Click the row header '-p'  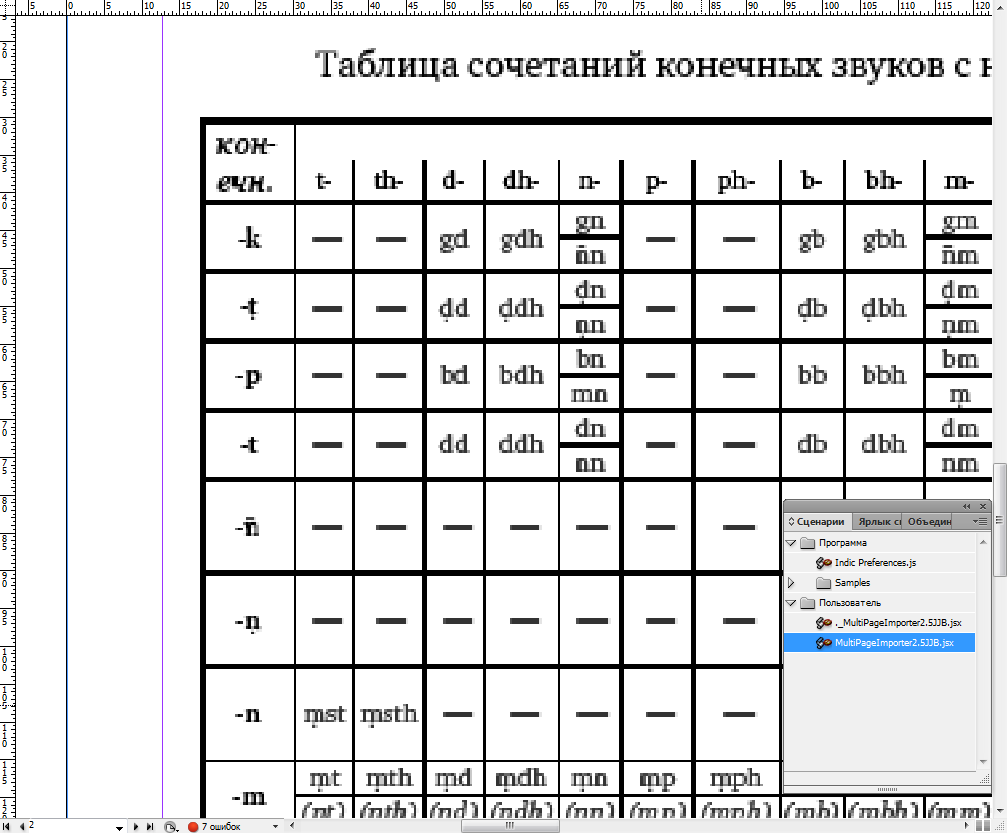coord(249,375)
